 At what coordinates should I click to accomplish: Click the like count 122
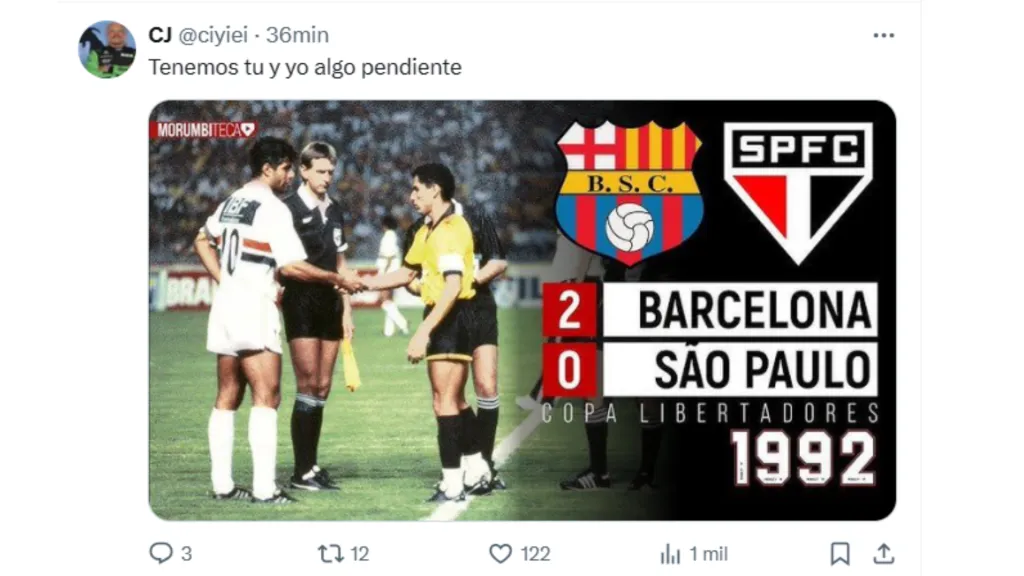coord(534,553)
